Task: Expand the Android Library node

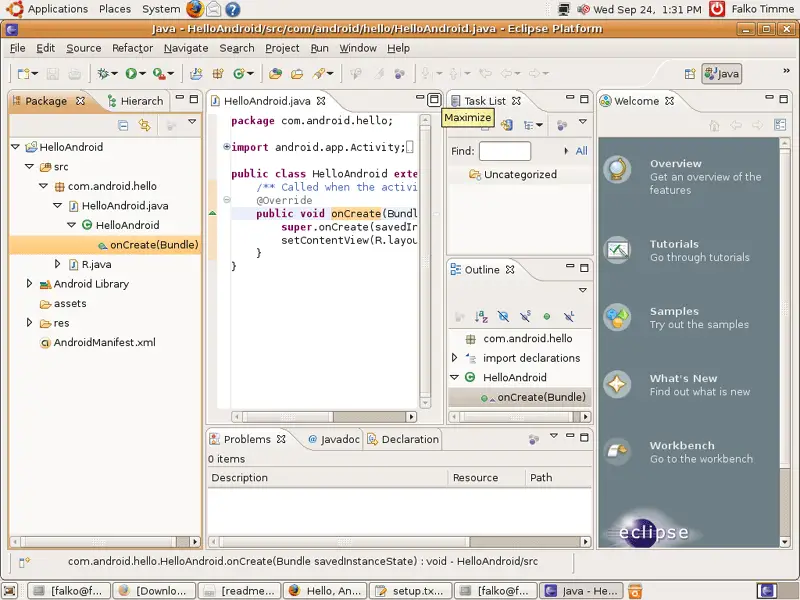Action: point(29,283)
